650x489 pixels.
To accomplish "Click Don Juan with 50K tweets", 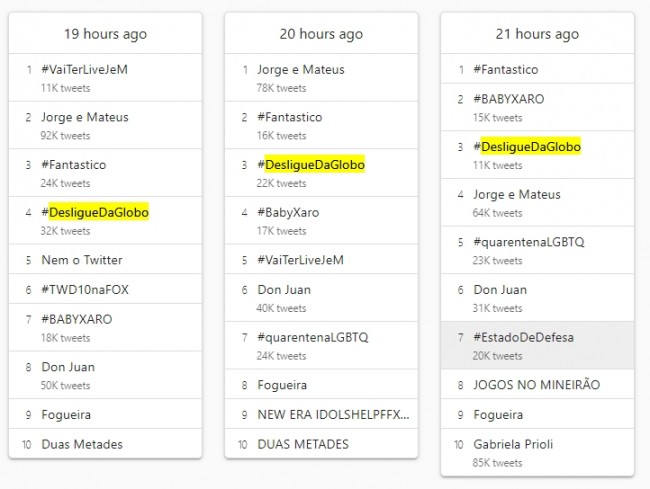I will (68, 367).
